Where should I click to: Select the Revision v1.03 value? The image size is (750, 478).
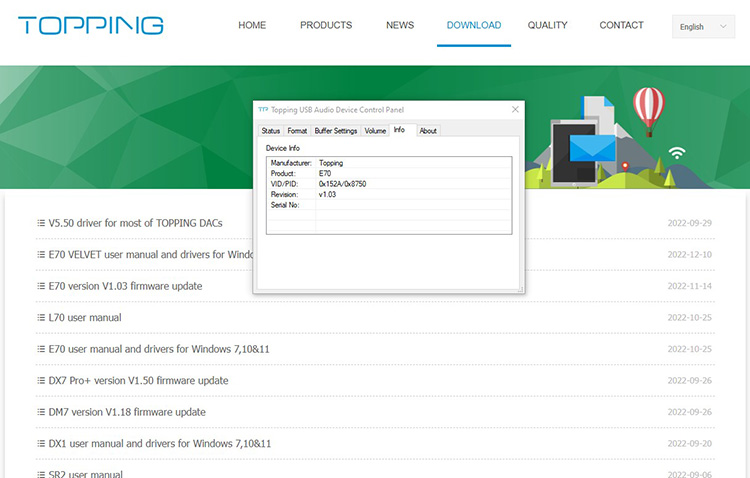pos(327,194)
